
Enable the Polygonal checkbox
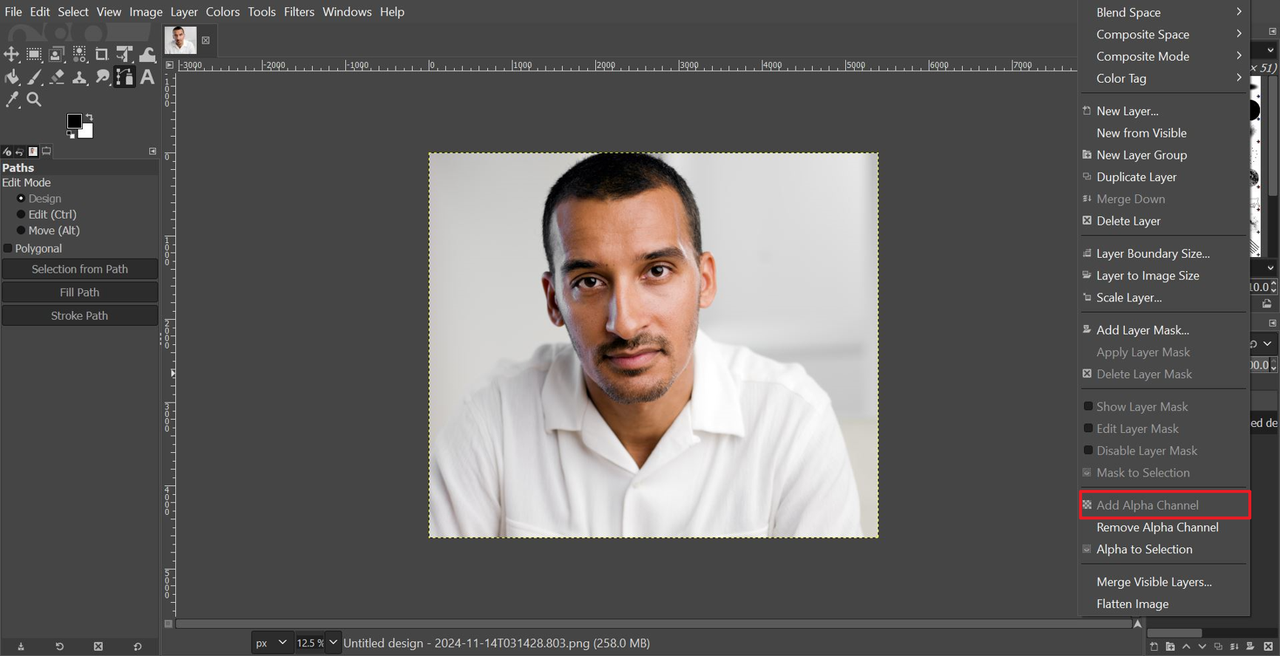8,248
